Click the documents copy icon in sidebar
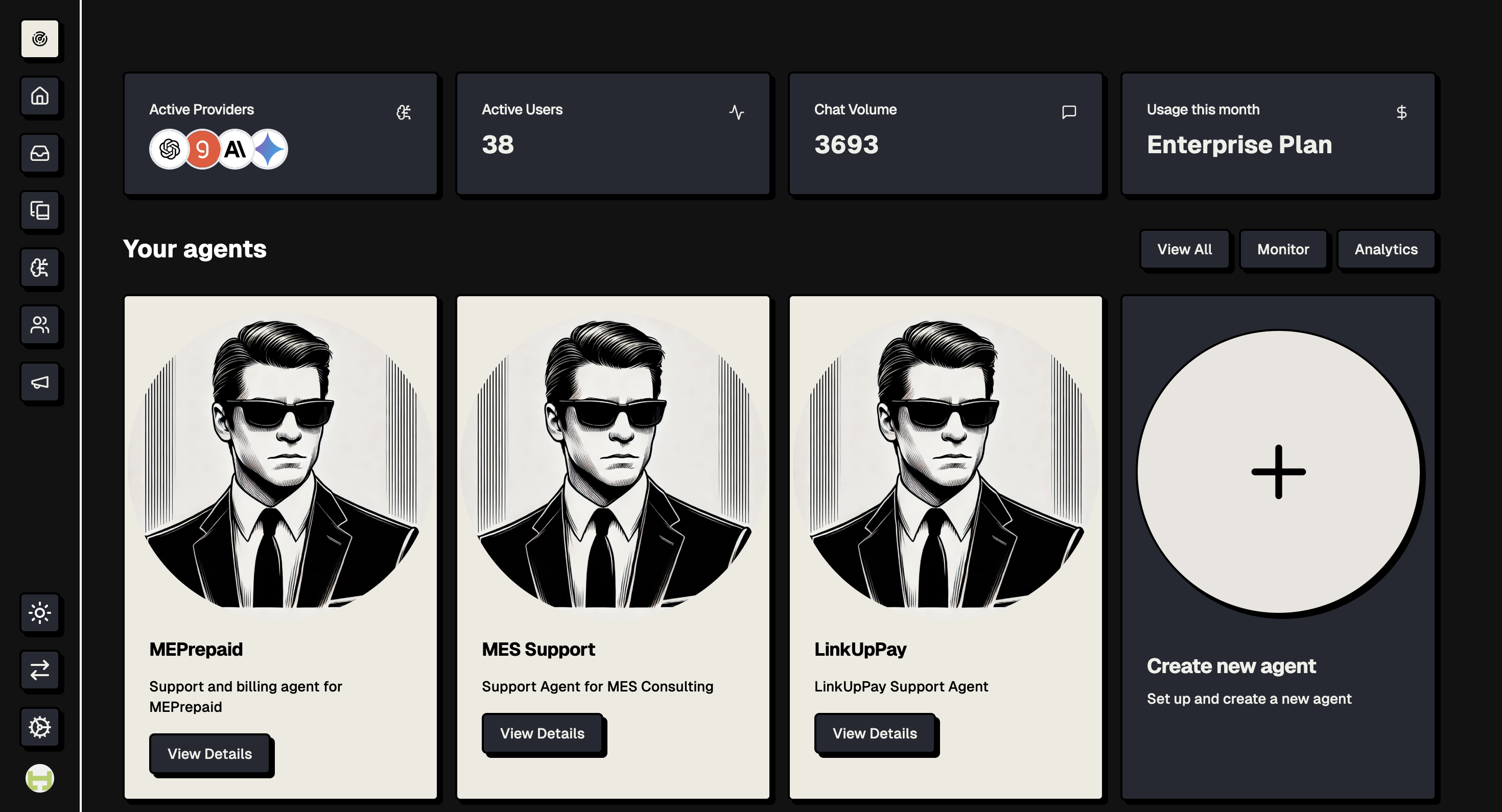1502x812 pixels. click(x=40, y=210)
